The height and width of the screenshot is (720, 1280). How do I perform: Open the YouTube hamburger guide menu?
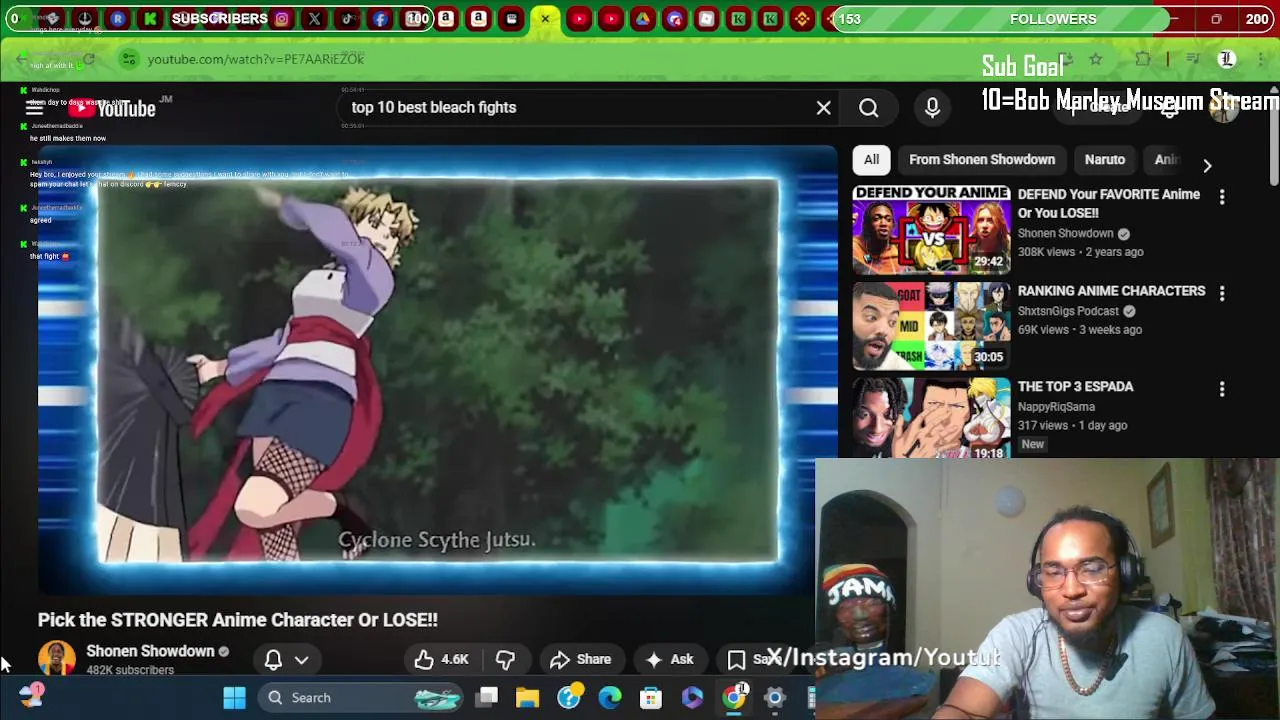[34, 108]
